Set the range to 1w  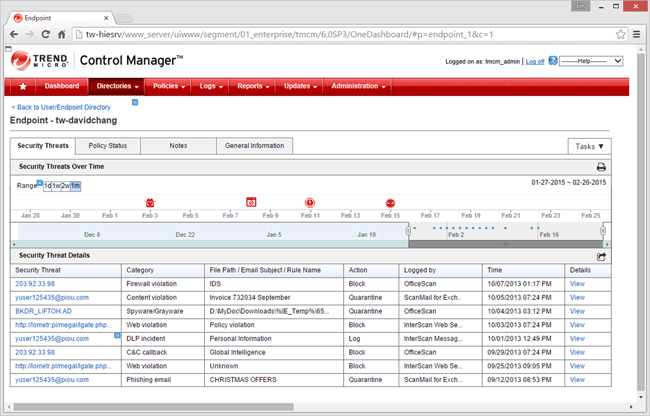pyautogui.click(x=57, y=186)
